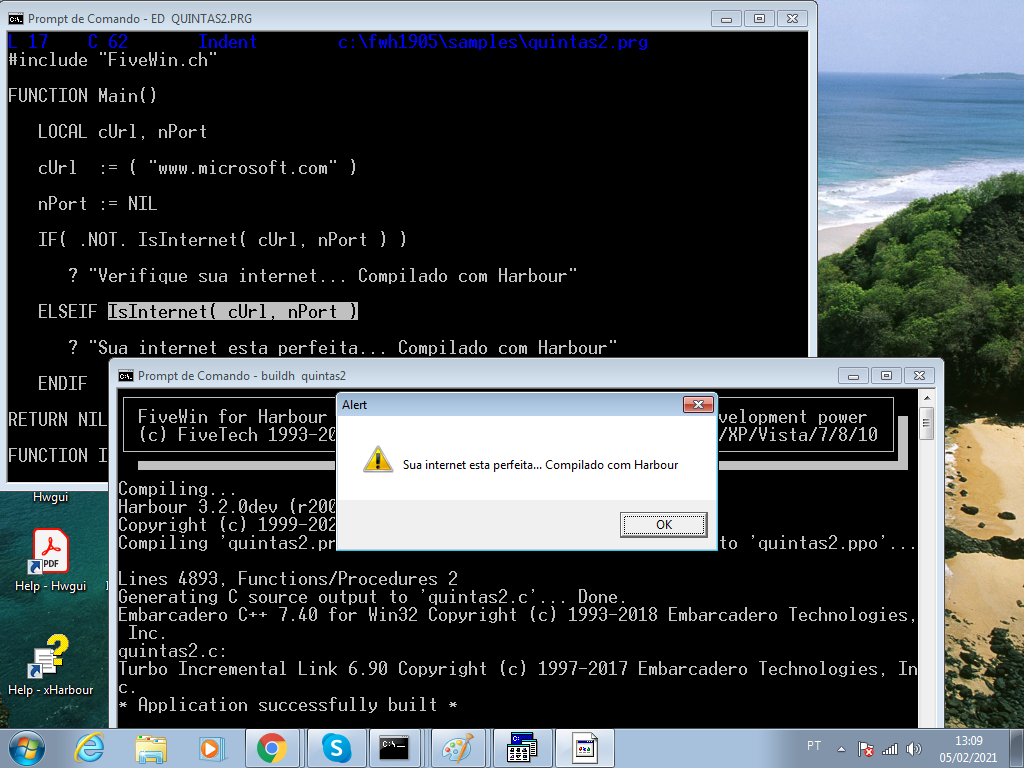Image resolution: width=1024 pixels, height=768 pixels.
Task: Close the Alert dialog with X
Action: pos(698,405)
